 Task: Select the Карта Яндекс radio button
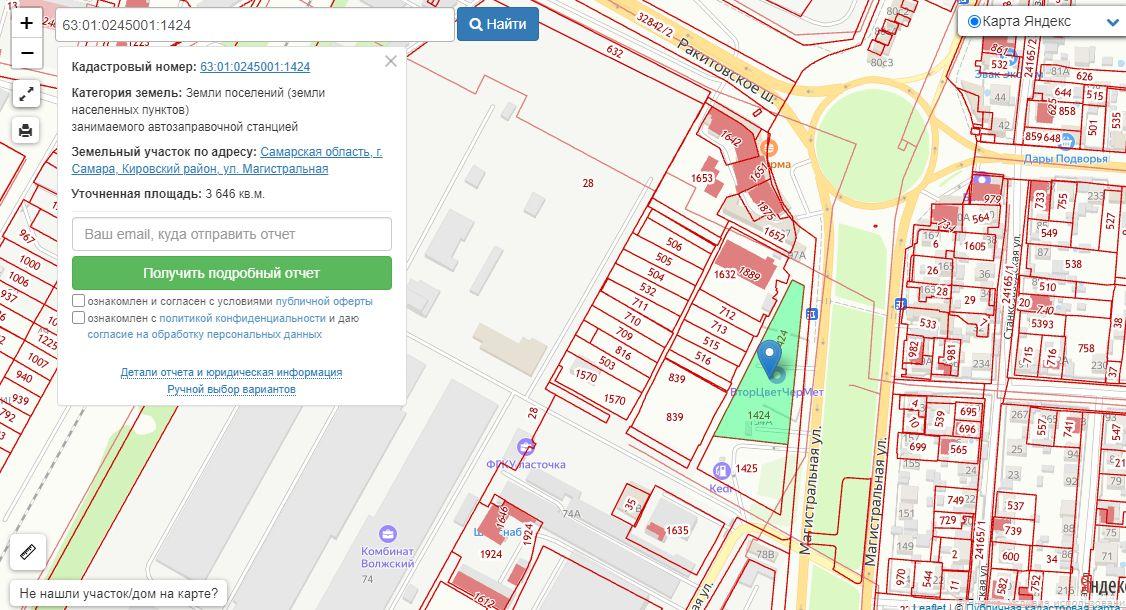click(x=974, y=22)
